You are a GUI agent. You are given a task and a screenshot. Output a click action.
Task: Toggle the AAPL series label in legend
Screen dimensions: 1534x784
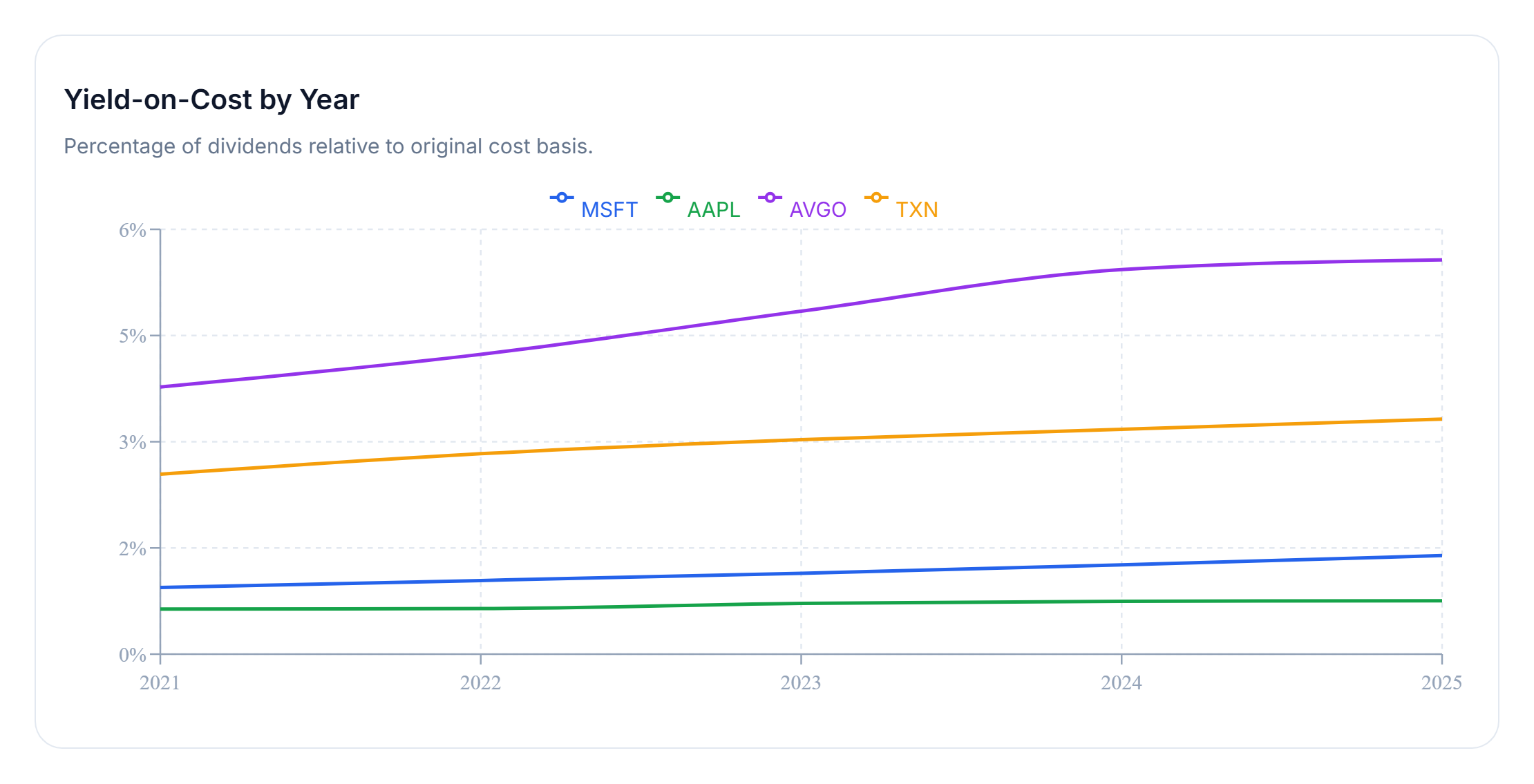pyautogui.click(x=714, y=209)
